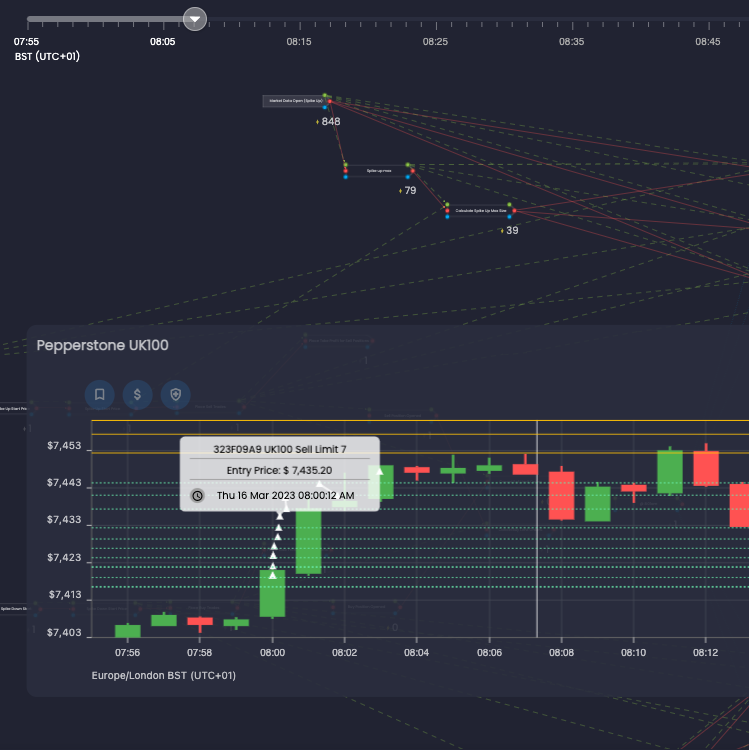Click the clock icon in the tooltip
Image resolution: width=749 pixels, height=750 pixels.
(198, 495)
